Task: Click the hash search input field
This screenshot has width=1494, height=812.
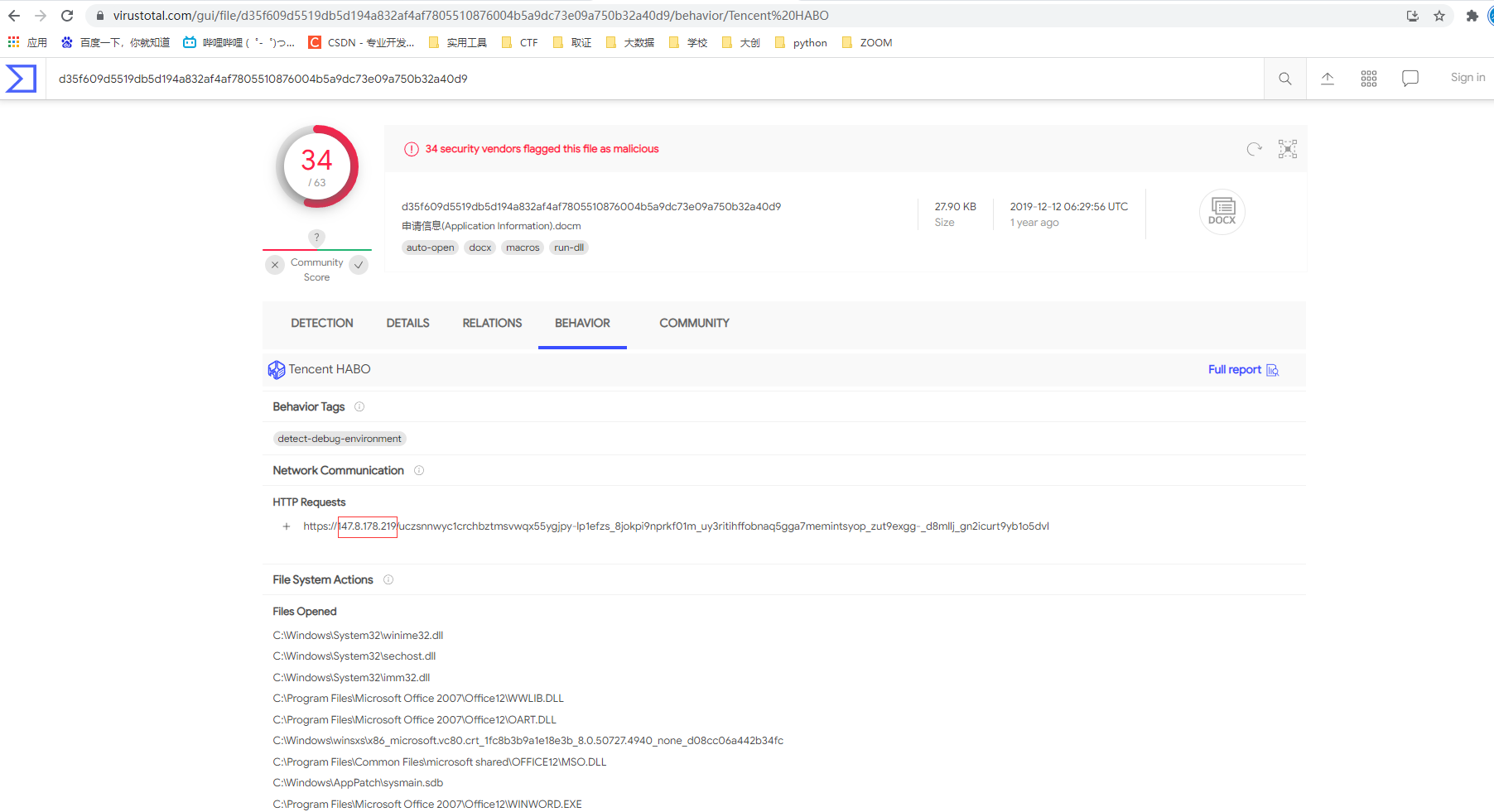Action: click(x=654, y=79)
